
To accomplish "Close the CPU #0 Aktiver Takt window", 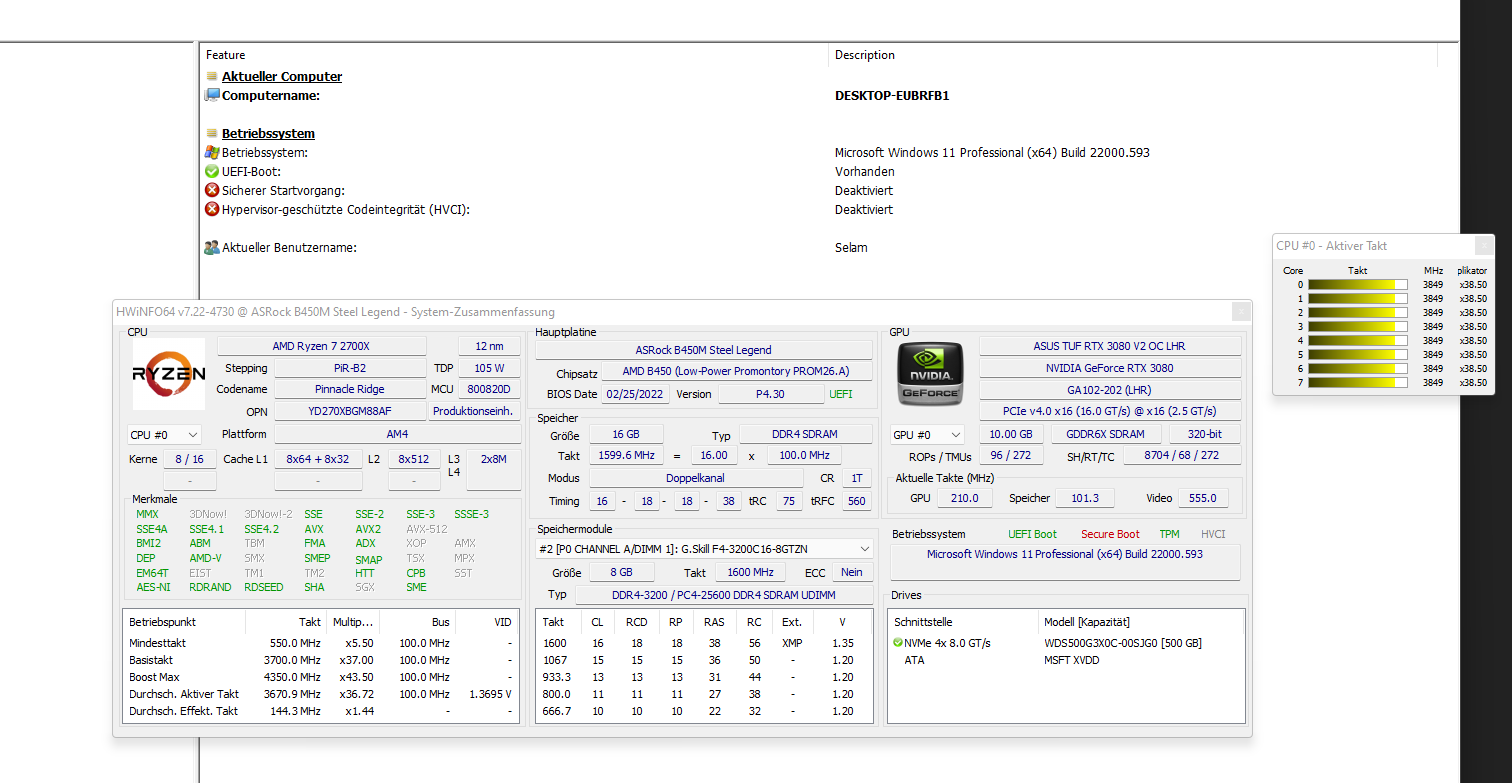I will 1485,245.
